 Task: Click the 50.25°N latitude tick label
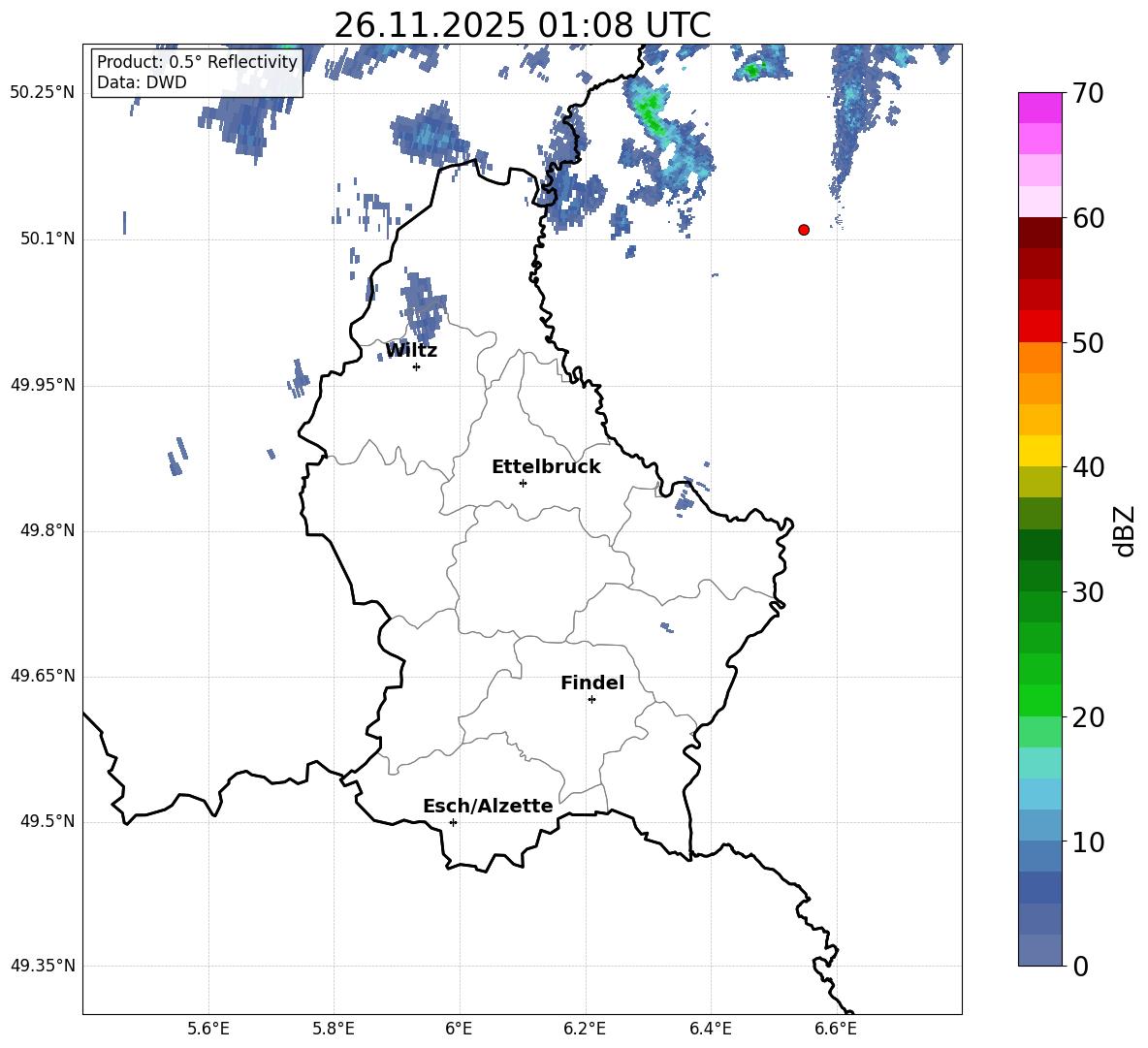[43, 93]
